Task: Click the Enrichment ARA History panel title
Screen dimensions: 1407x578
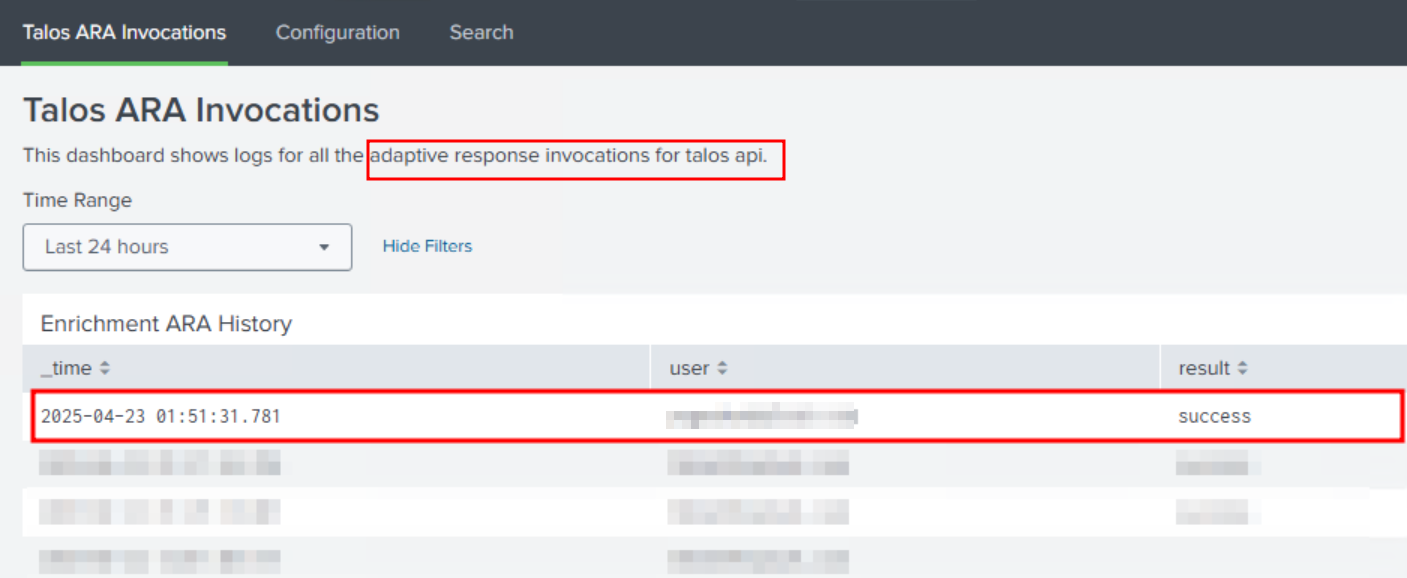Action: [x=166, y=324]
